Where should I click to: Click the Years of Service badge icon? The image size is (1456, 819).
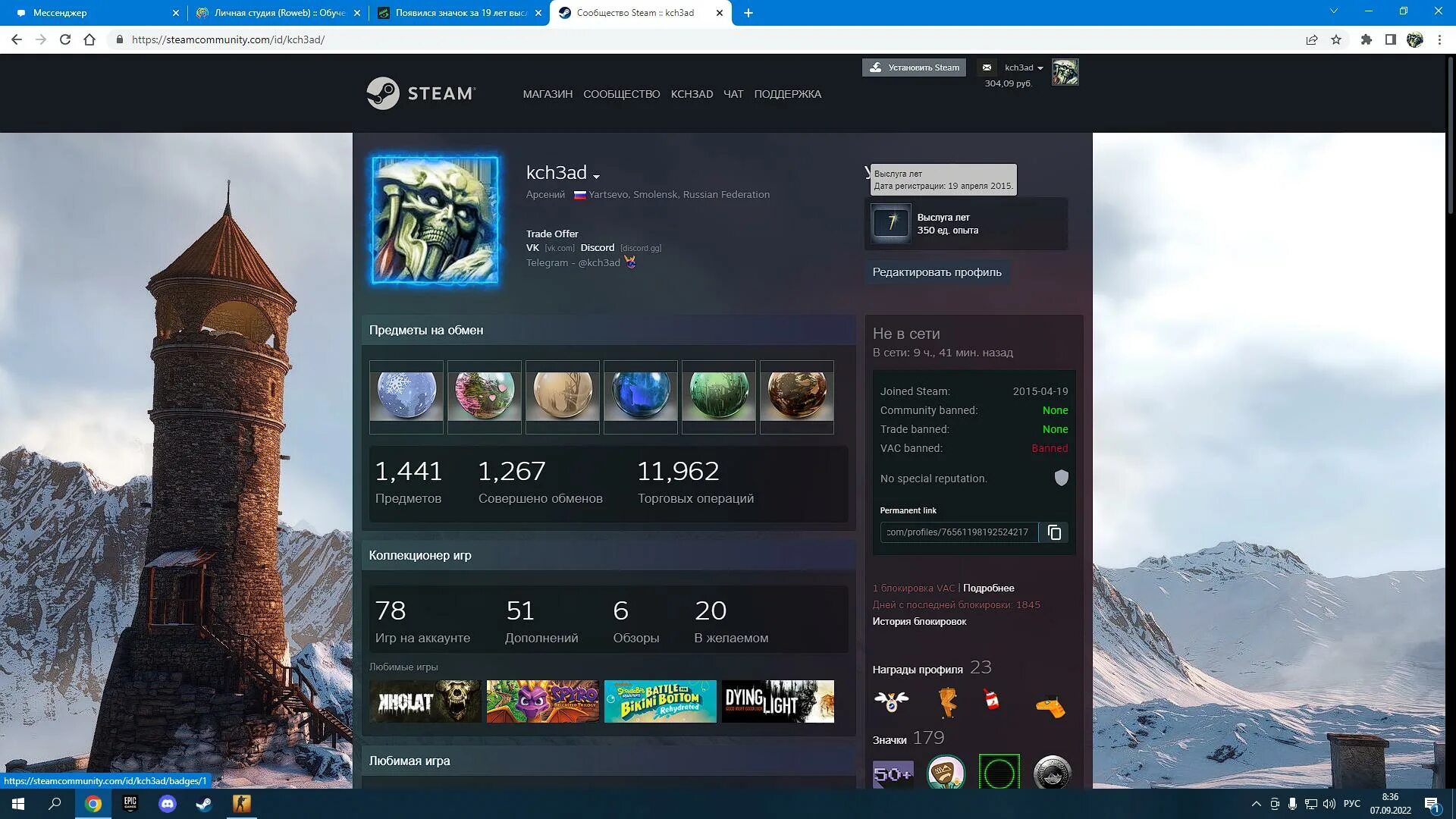(891, 223)
